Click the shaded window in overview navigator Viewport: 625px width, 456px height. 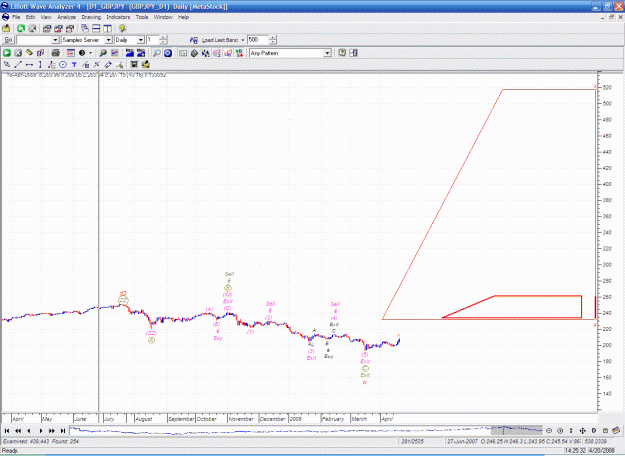517,430
